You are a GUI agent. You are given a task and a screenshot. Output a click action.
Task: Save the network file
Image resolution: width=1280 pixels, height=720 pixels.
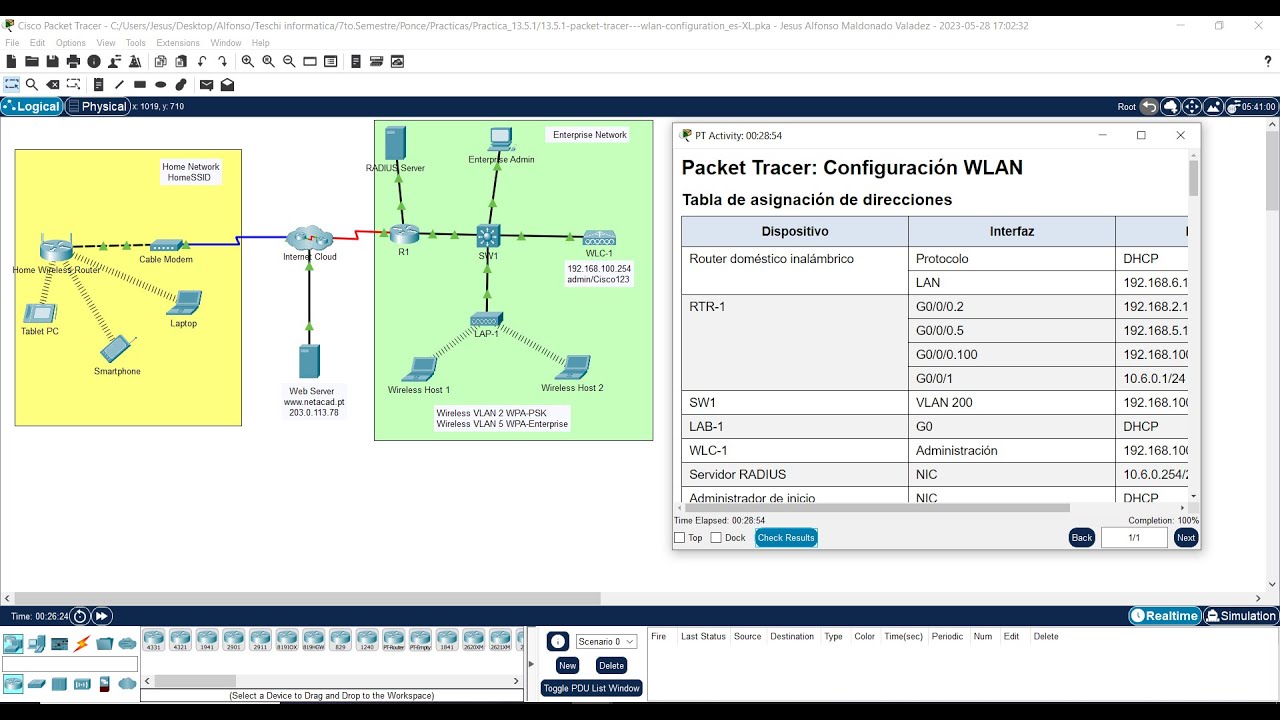52,61
